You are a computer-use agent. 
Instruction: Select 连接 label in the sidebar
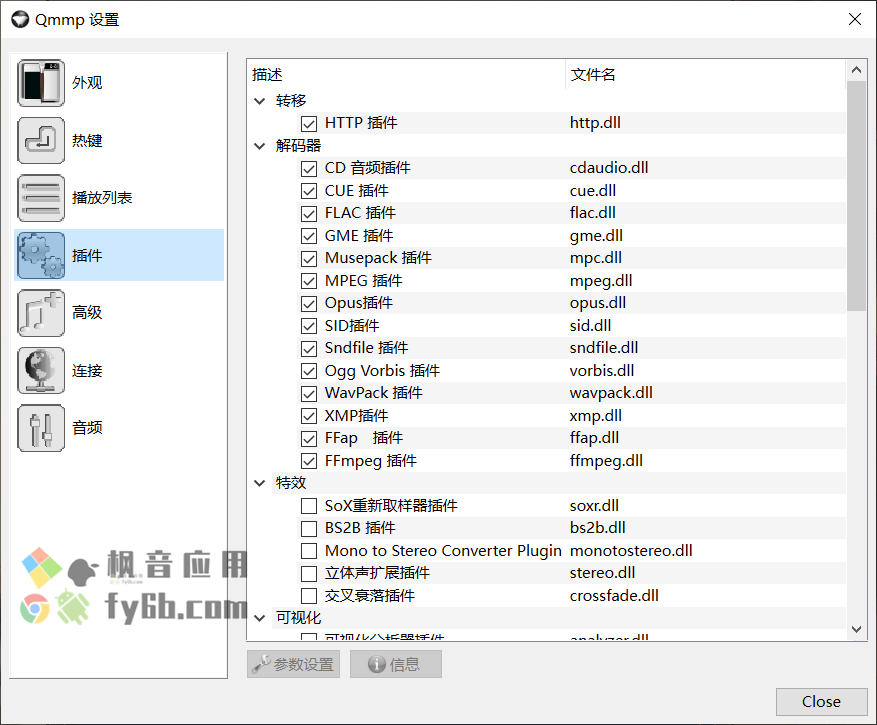(x=87, y=370)
